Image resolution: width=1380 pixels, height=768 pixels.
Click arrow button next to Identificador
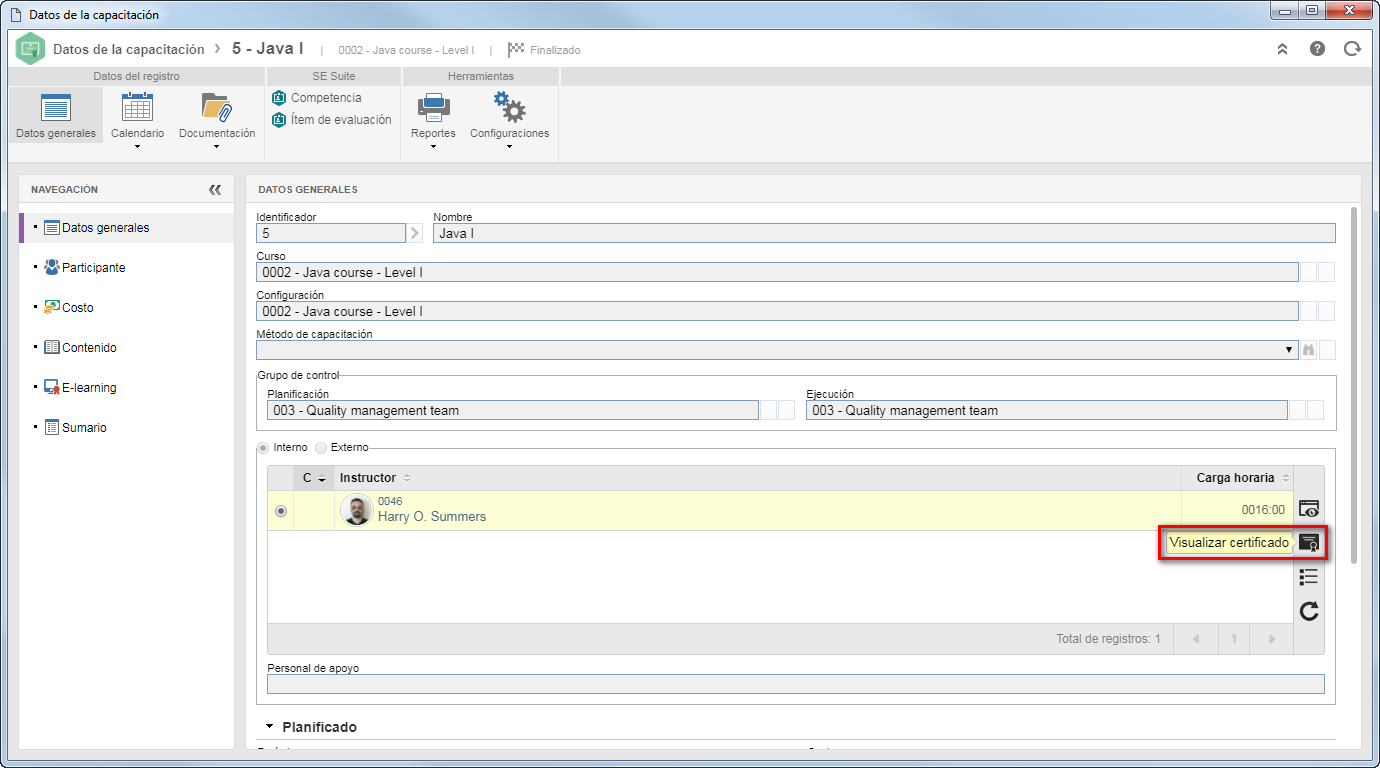point(415,233)
